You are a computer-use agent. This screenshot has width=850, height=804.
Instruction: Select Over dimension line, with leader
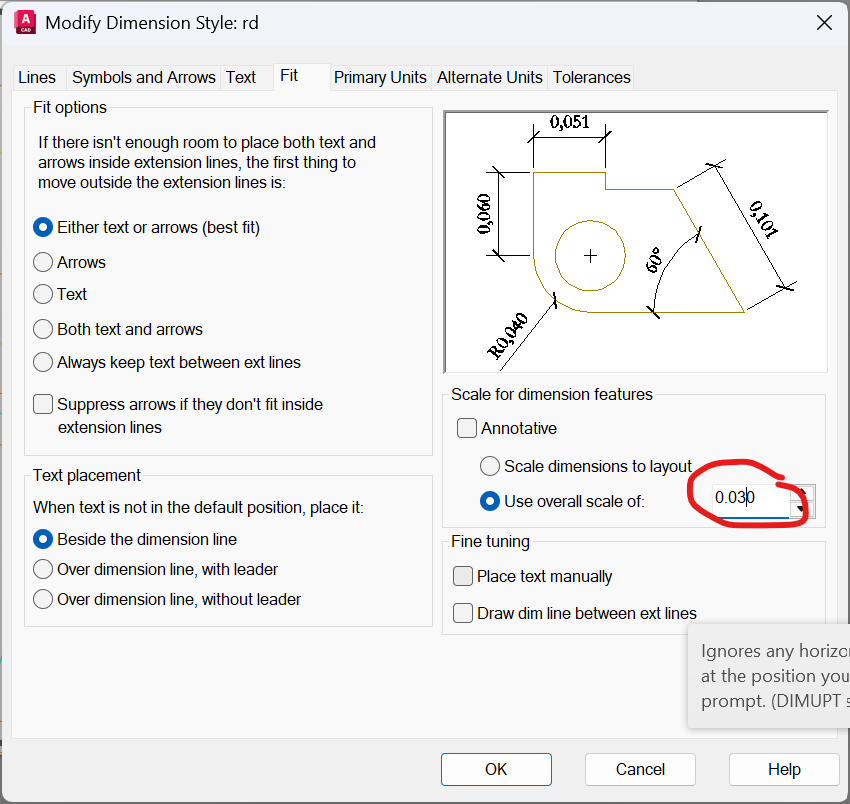point(43,569)
